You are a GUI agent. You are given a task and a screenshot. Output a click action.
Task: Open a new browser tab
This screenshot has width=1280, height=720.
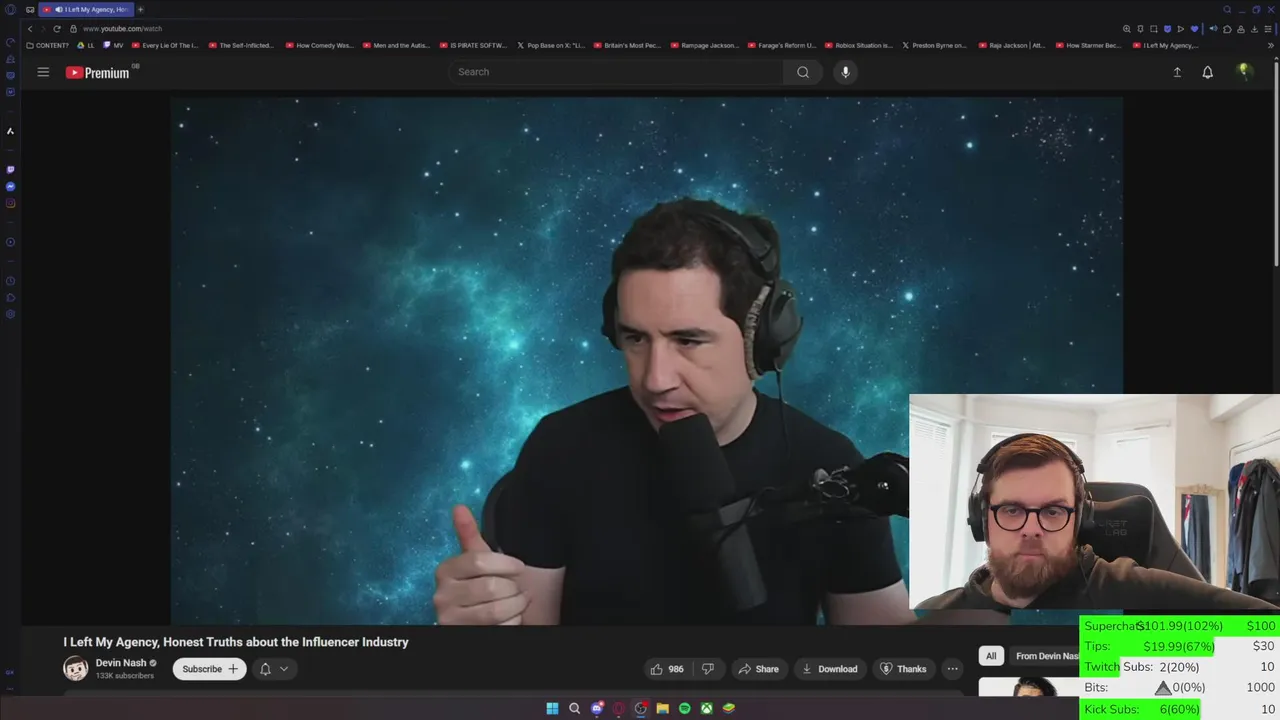(x=140, y=9)
